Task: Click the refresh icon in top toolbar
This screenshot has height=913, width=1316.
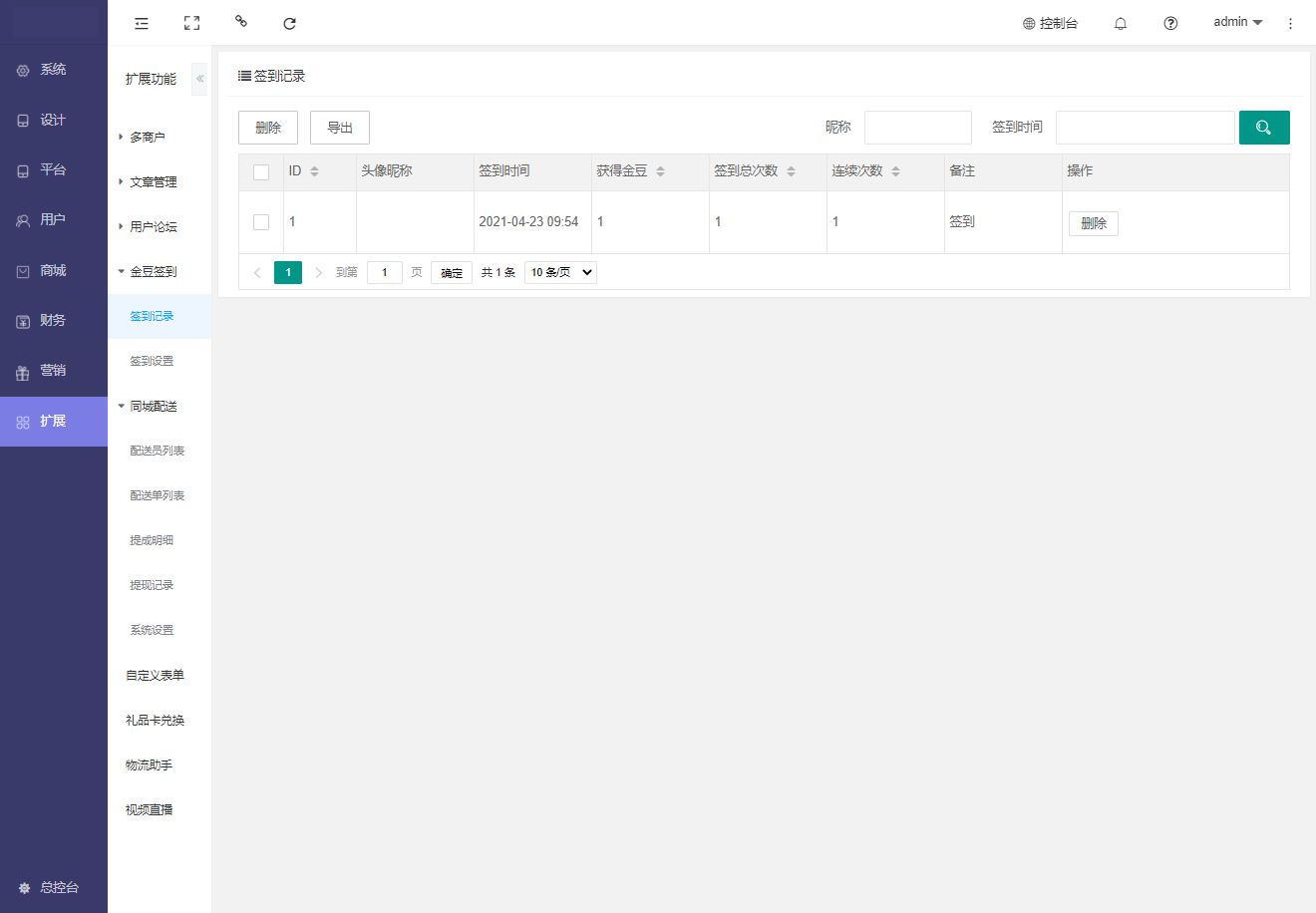Action: click(x=289, y=23)
